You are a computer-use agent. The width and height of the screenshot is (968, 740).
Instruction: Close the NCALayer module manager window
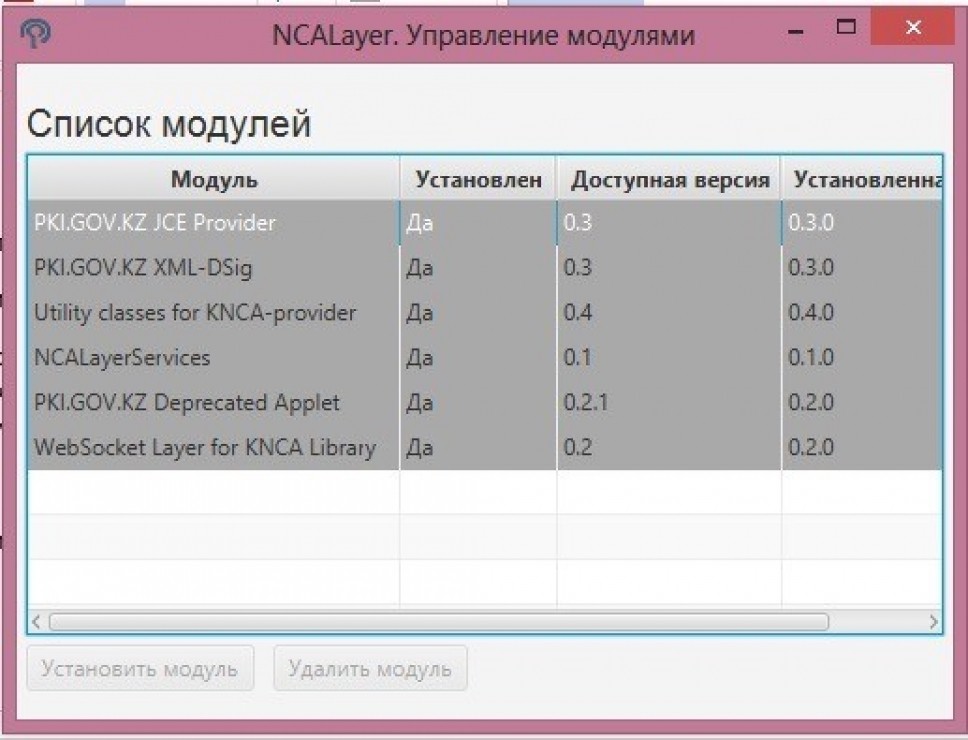coord(912,28)
